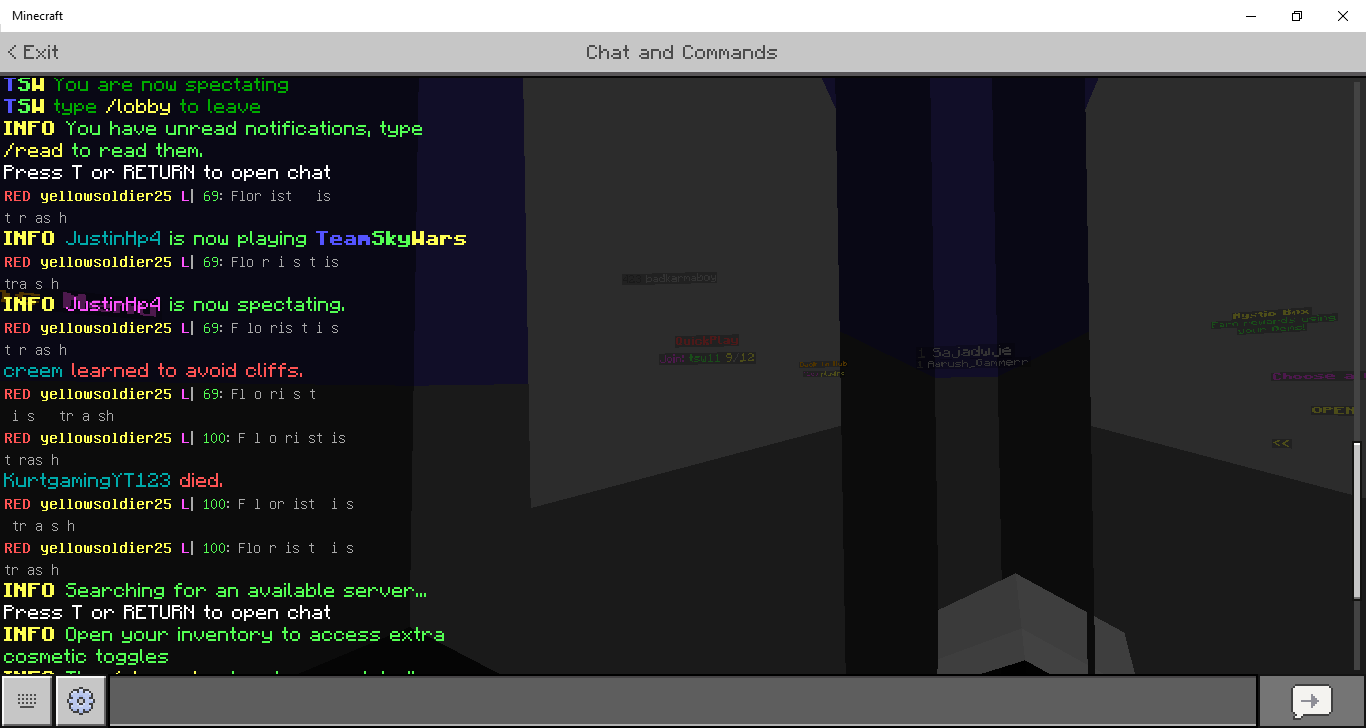Image resolution: width=1366 pixels, height=728 pixels.
Task: Go back using the Exit arrow
Action: point(33,52)
